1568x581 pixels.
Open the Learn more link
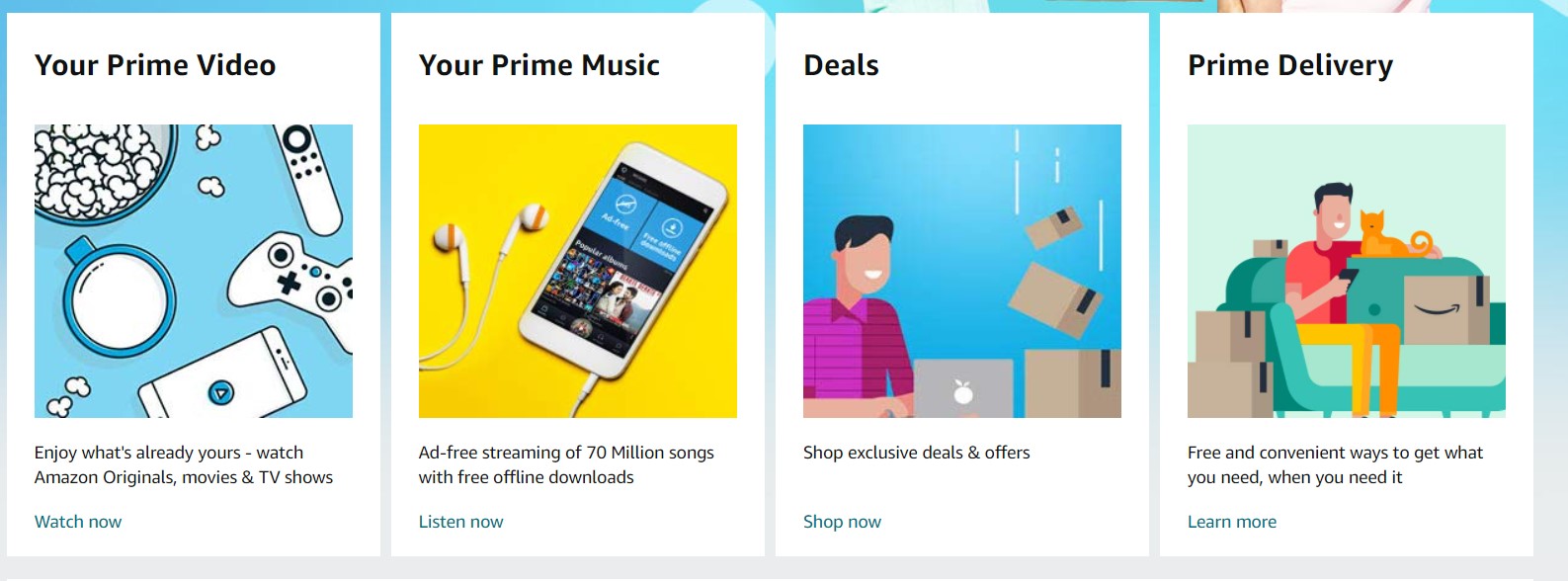coord(1232,522)
